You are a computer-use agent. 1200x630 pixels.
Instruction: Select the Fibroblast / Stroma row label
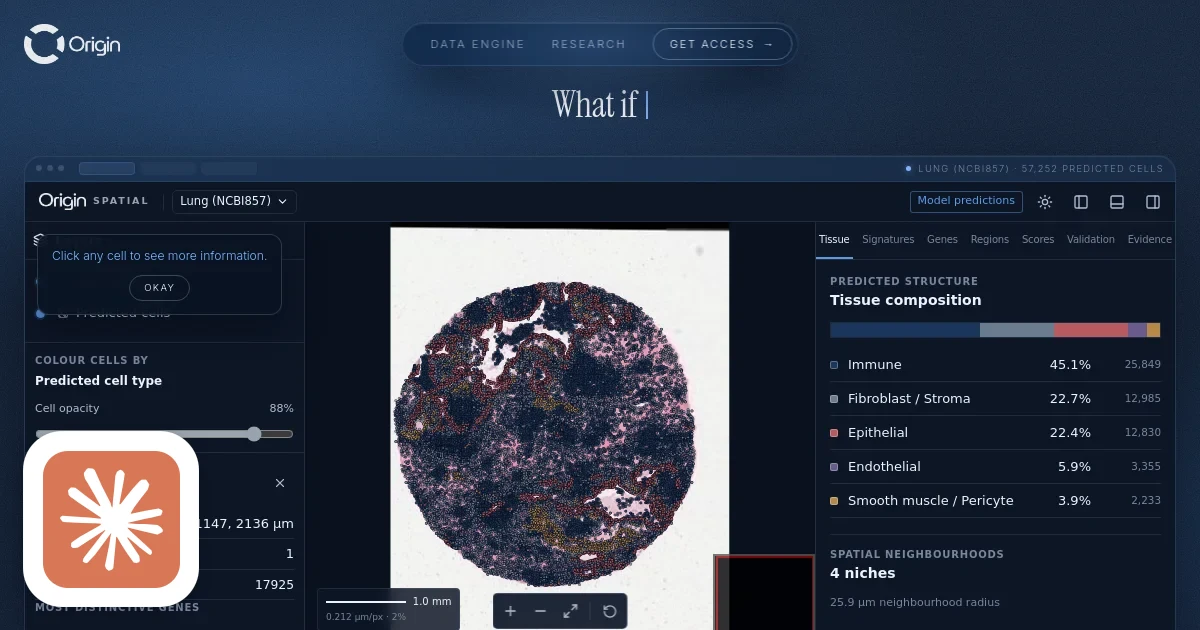click(909, 399)
